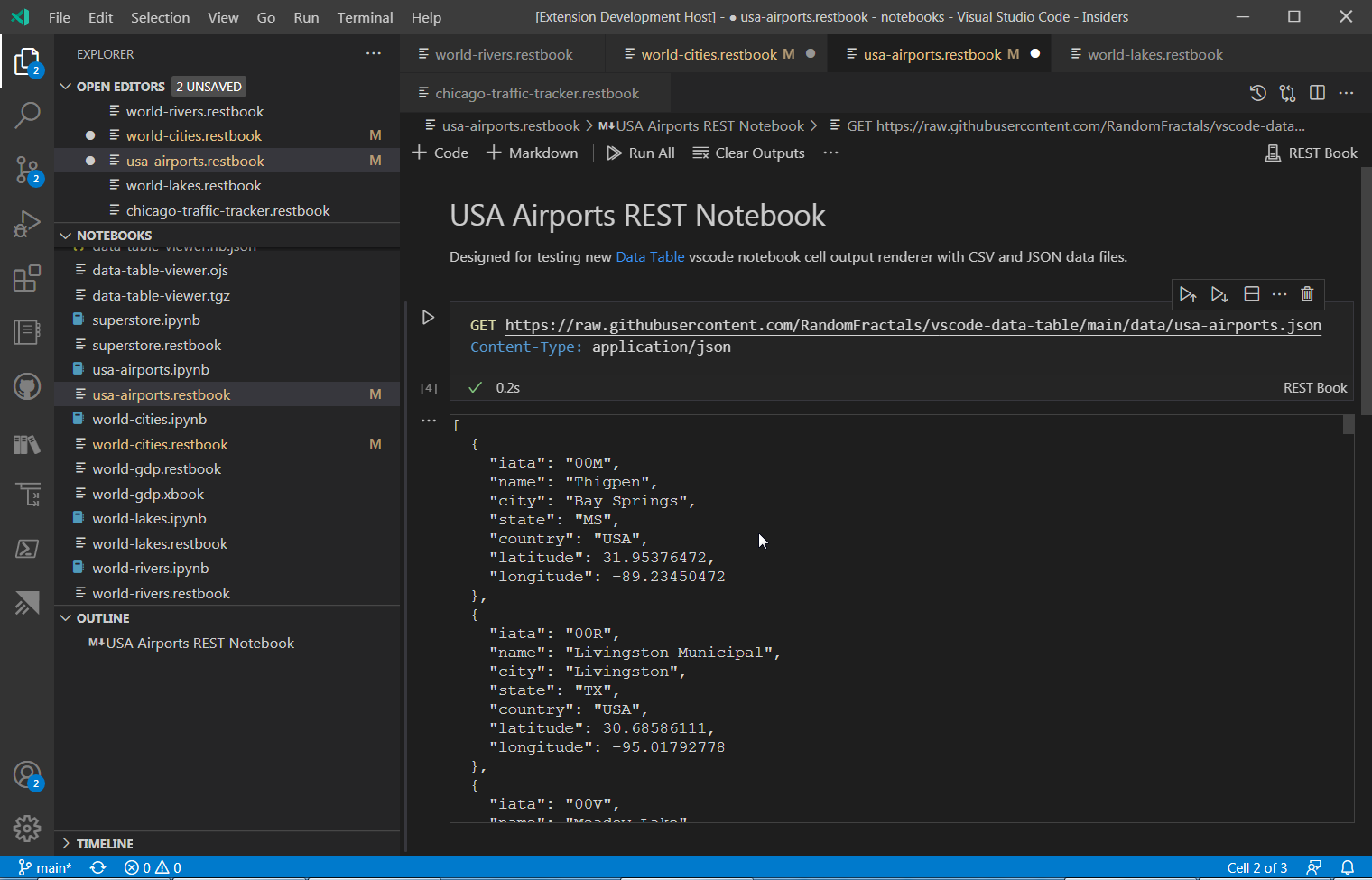
Task: Open Source Control view in activity bar
Action: [x=27, y=169]
